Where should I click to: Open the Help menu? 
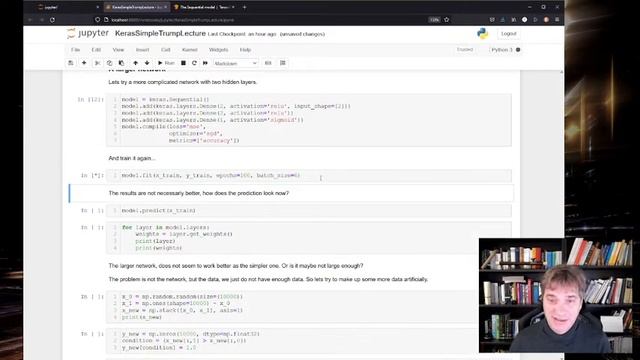(245, 50)
